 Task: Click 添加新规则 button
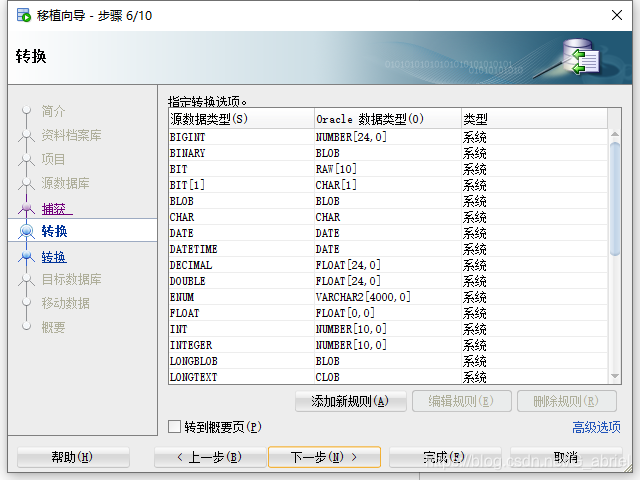click(x=350, y=401)
